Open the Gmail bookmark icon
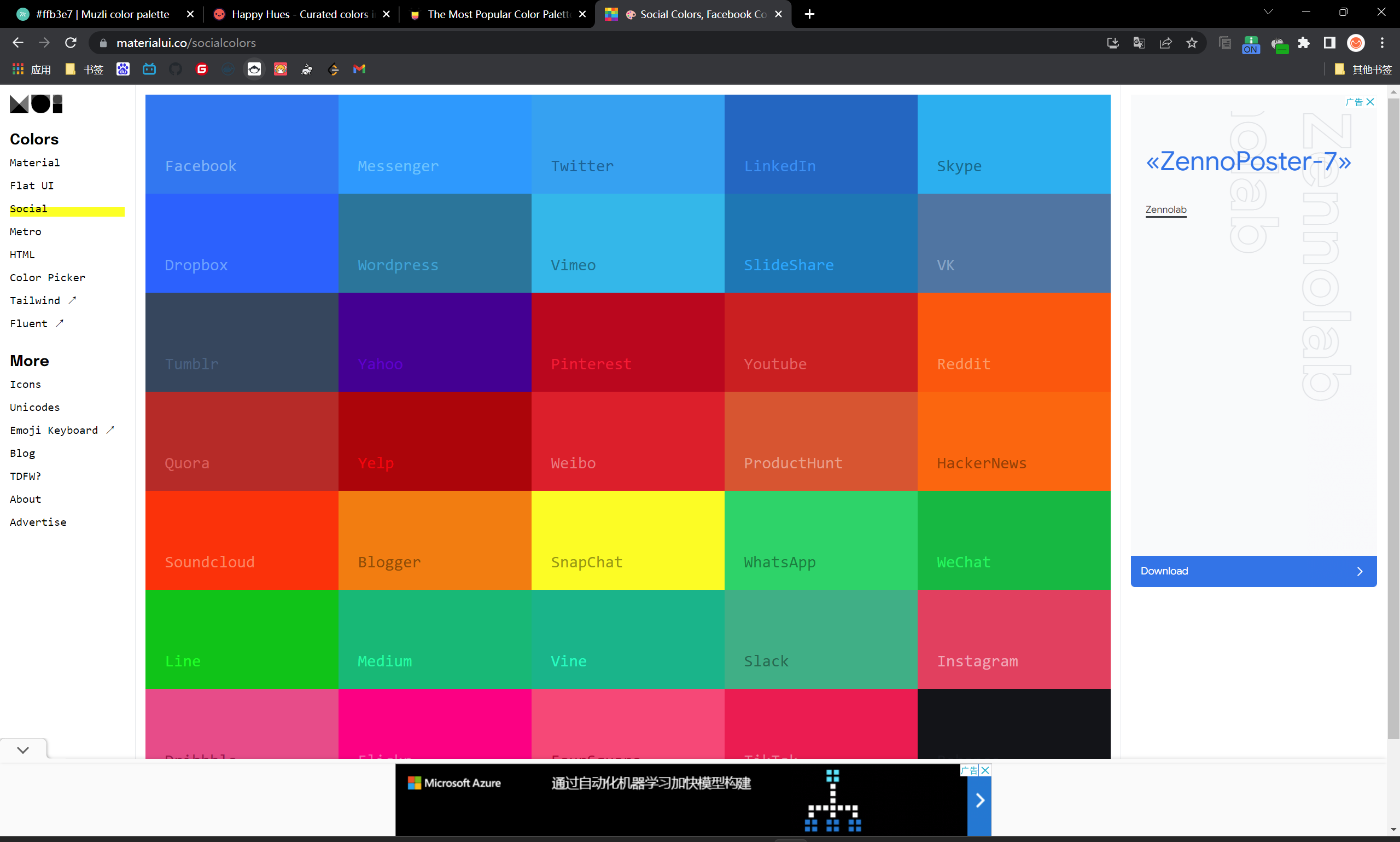1400x842 pixels. click(x=359, y=69)
